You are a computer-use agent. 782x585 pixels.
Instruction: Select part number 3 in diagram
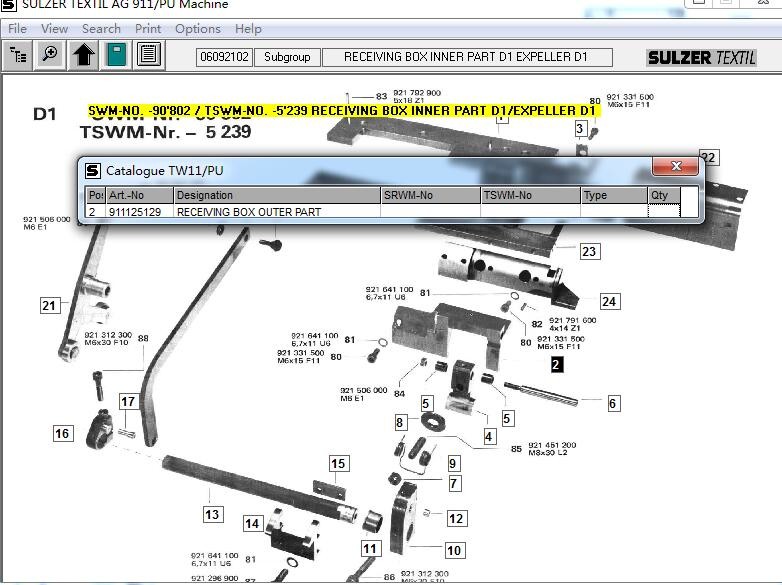pyautogui.click(x=580, y=129)
